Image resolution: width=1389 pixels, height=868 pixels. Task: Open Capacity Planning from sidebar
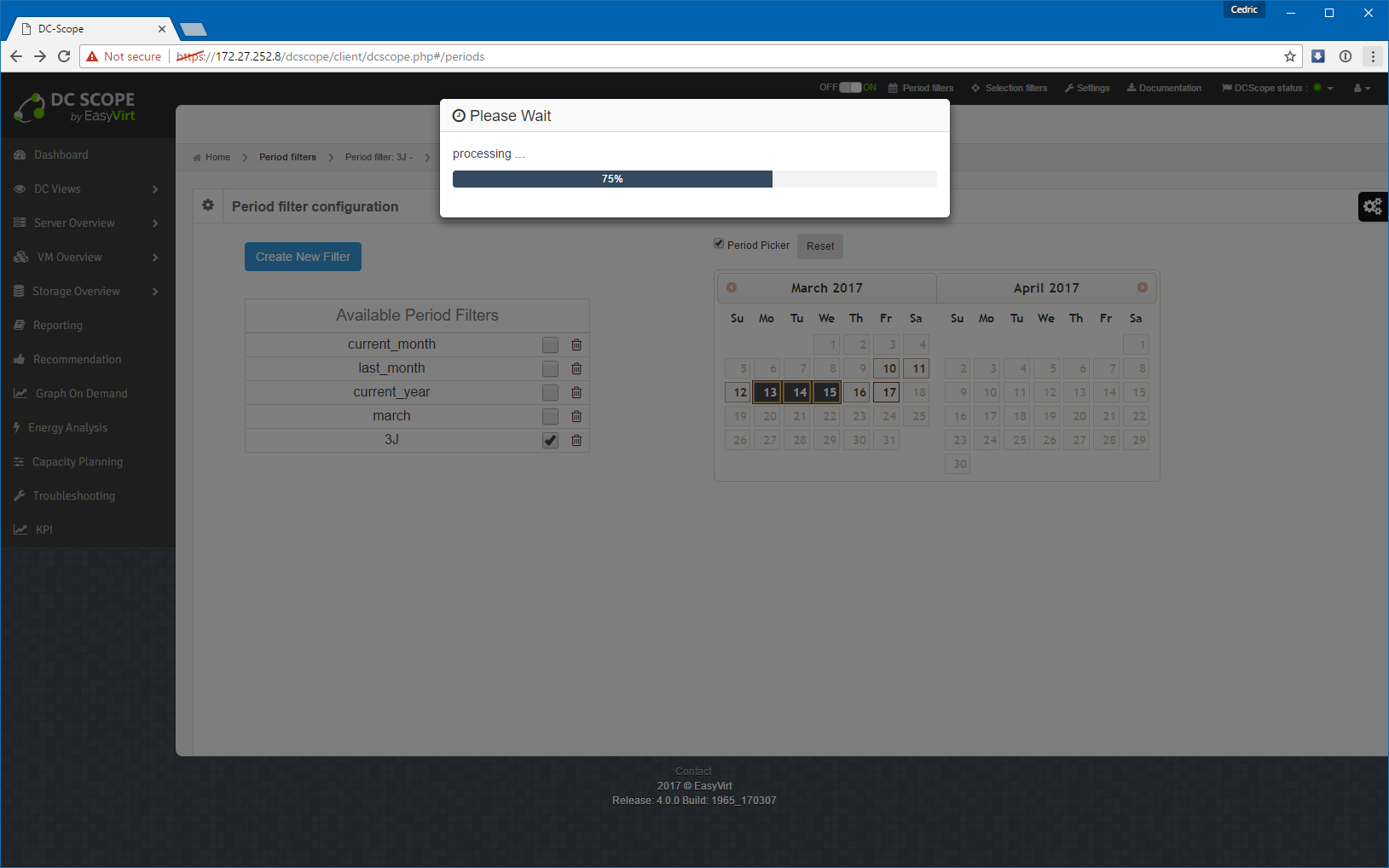[78, 462]
